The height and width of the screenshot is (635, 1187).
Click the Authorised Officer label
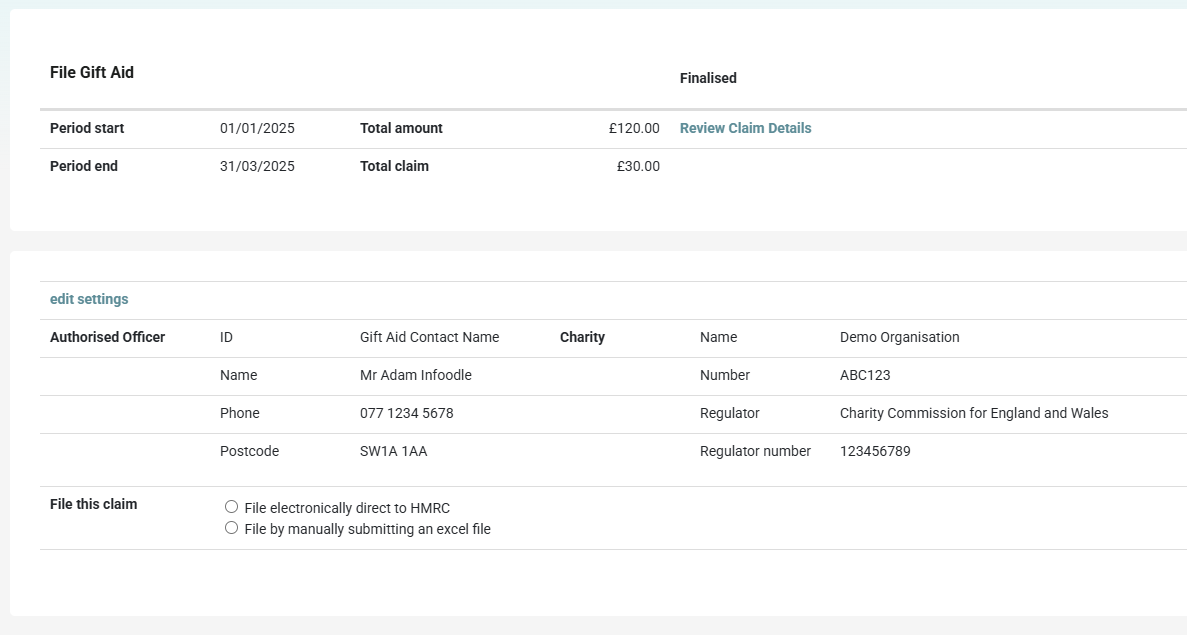(x=107, y=338)
